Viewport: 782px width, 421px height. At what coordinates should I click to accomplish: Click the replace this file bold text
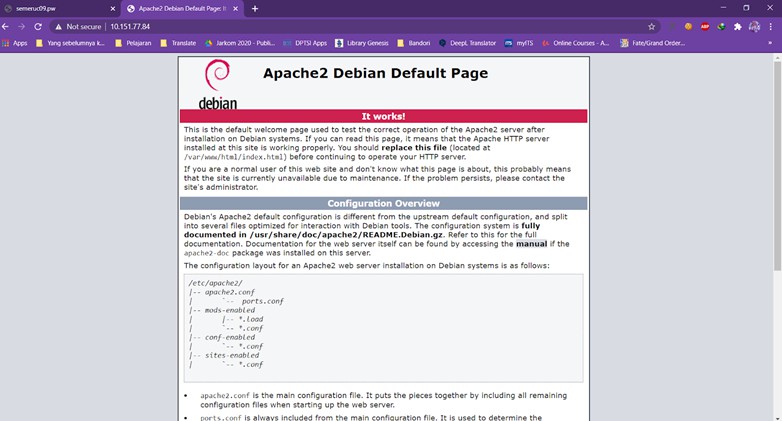click(x=414, y=148)
